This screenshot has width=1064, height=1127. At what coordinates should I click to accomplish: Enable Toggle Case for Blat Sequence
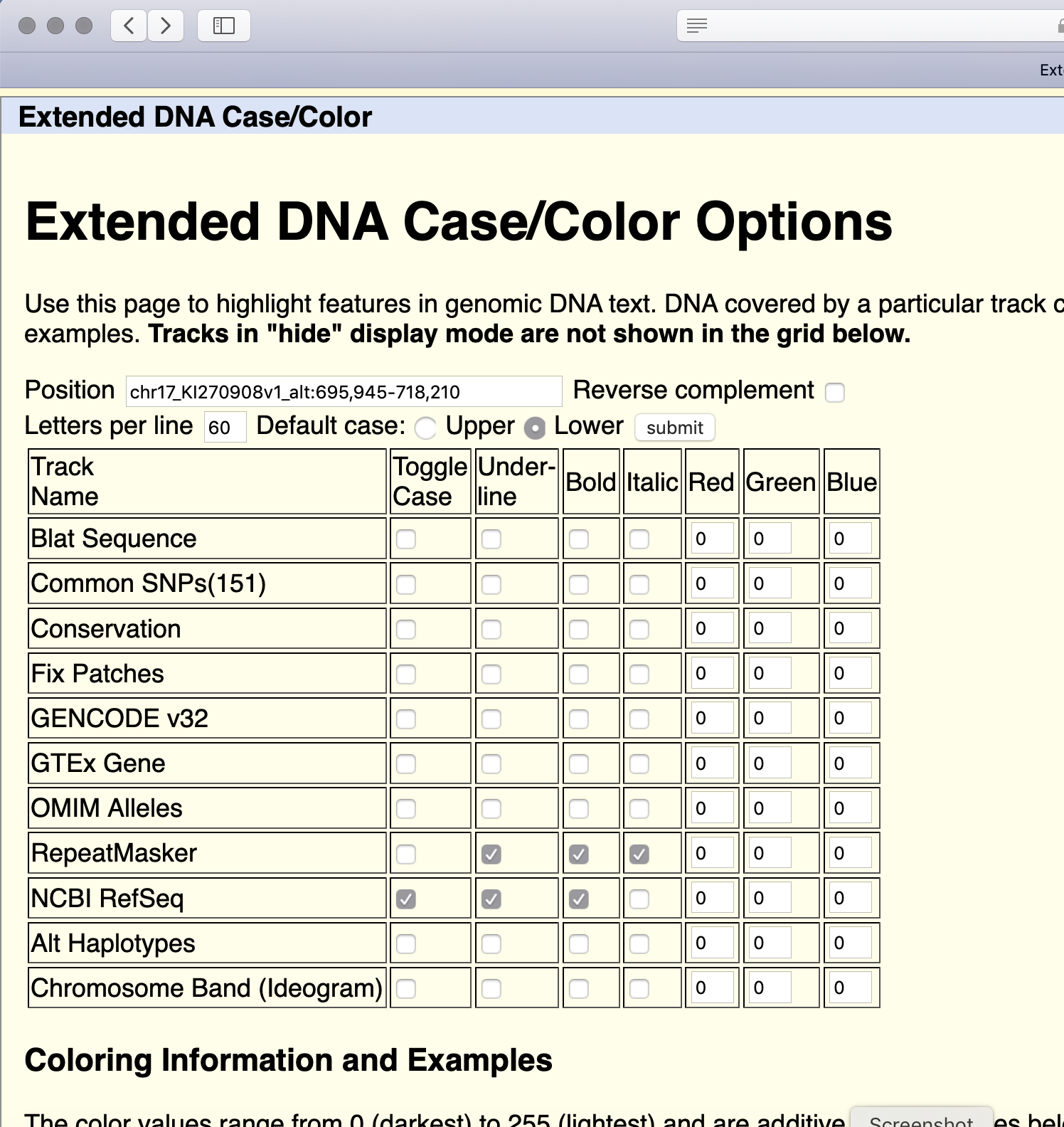[x=406, y=539]
